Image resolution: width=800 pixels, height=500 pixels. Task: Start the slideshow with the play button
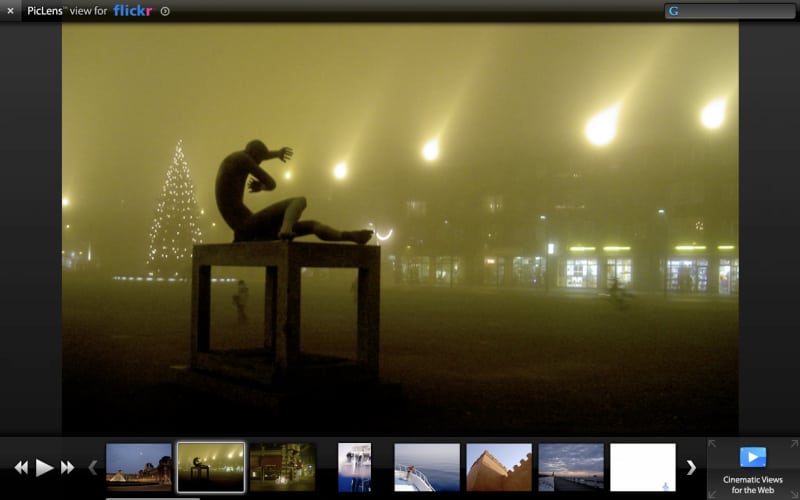(x=44, y=467)
